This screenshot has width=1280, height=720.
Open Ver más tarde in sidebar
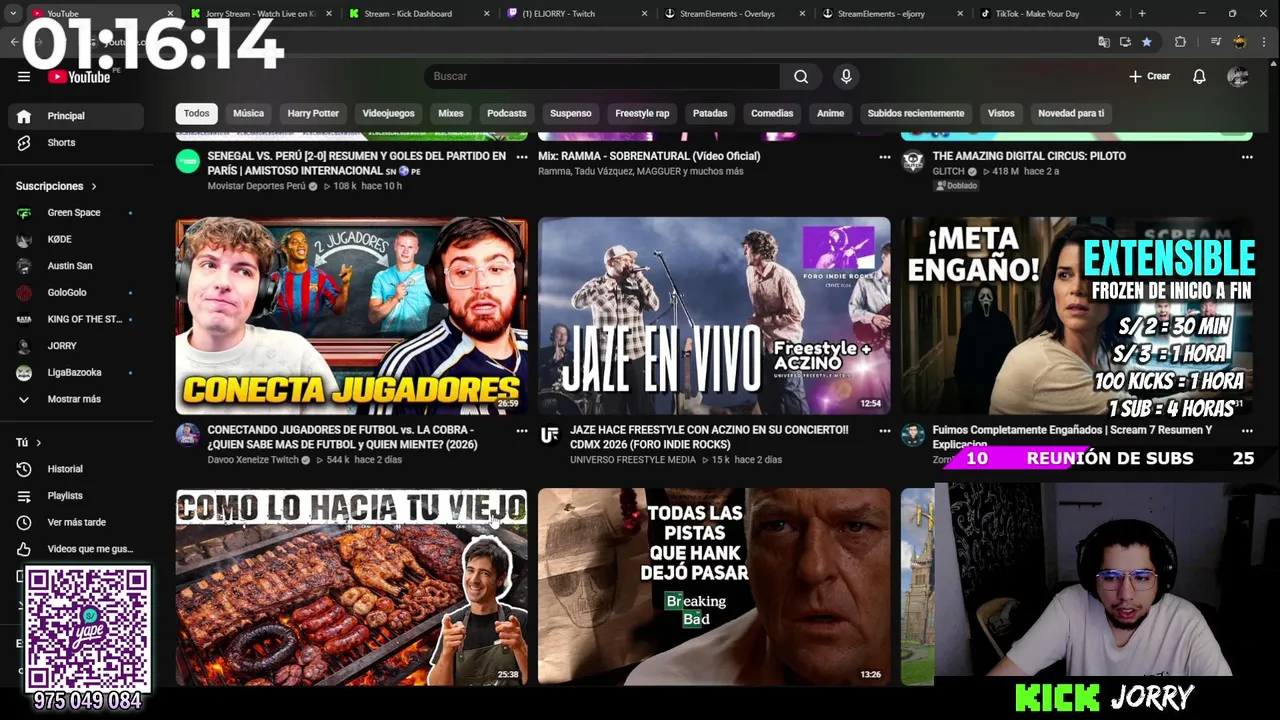click(76, 522)
